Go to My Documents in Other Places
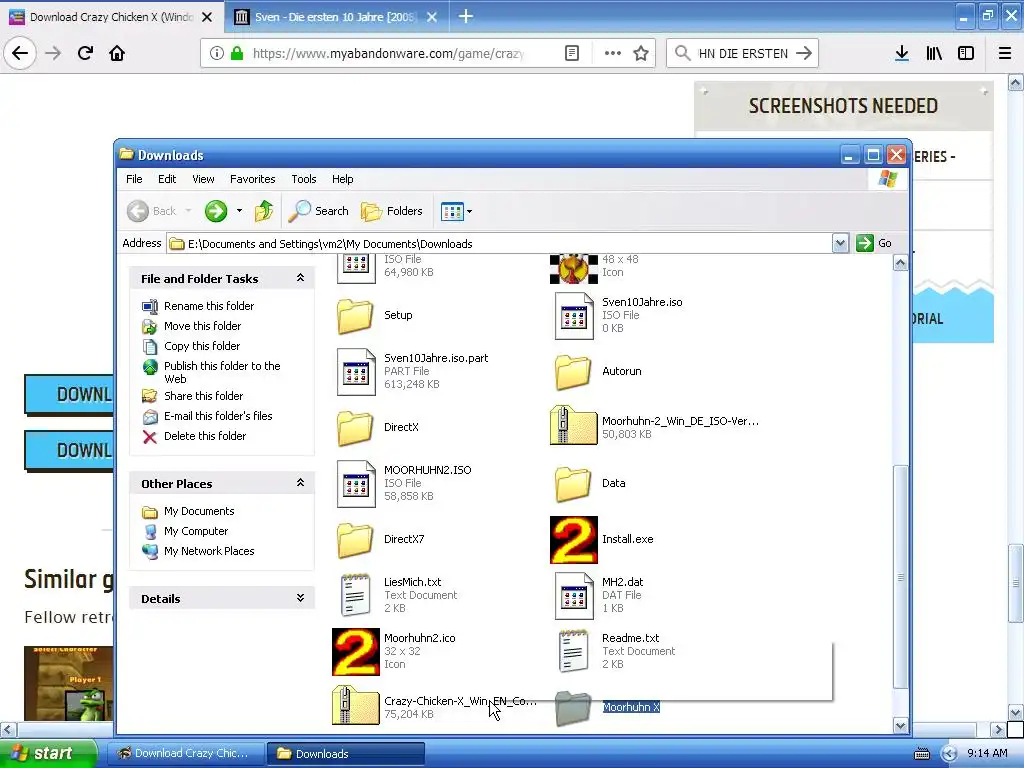Image resolution: width=1024 pixels, height=768 pixels. pyautogui.click(x=199, y=511)
